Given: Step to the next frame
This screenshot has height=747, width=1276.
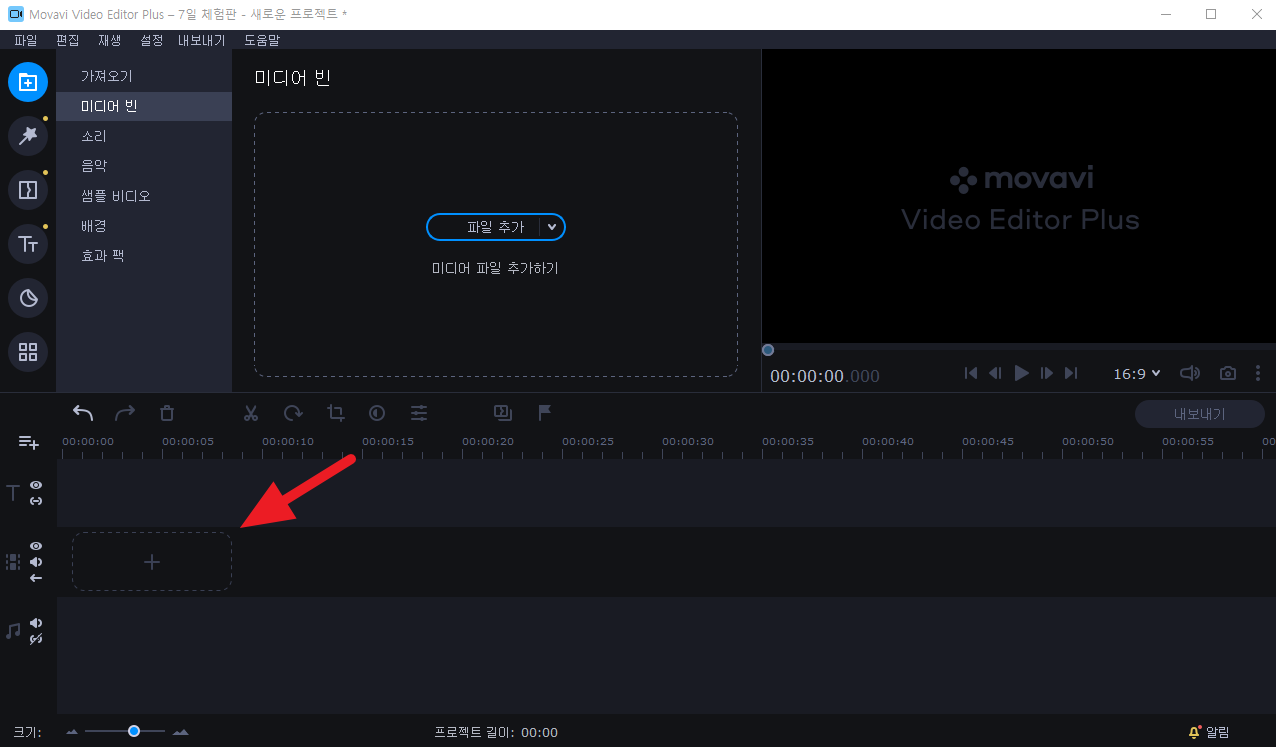Looking at the screenshot, I should click(1047, 373).
